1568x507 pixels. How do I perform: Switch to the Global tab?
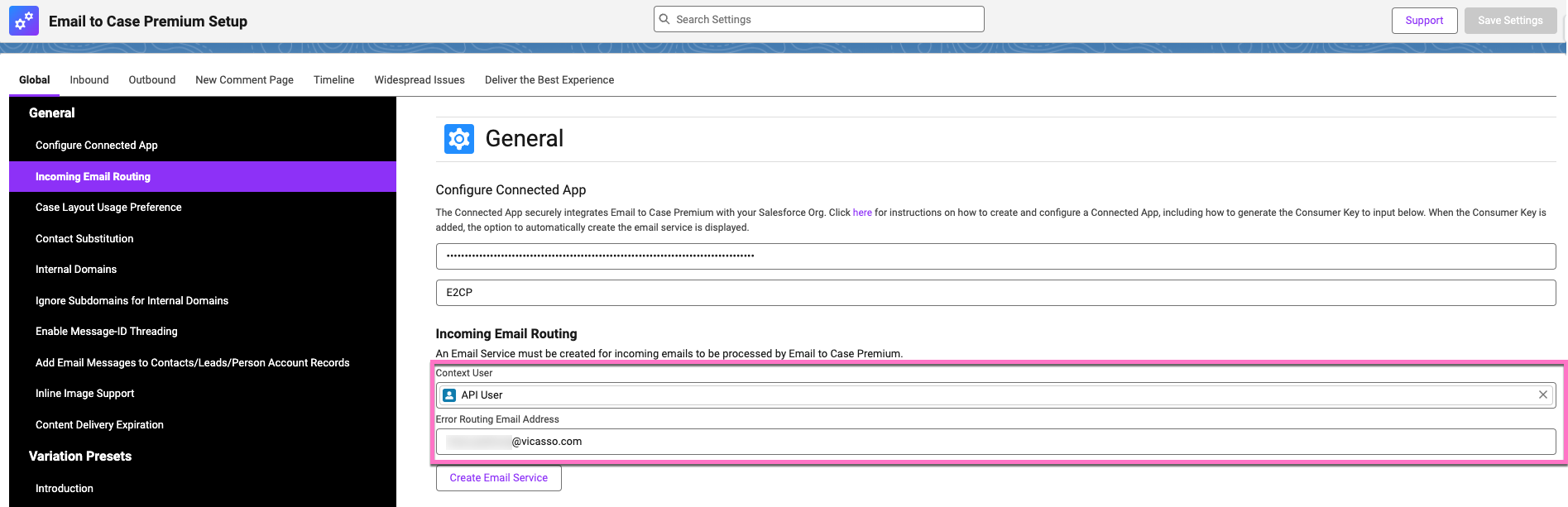pos(35,80)
